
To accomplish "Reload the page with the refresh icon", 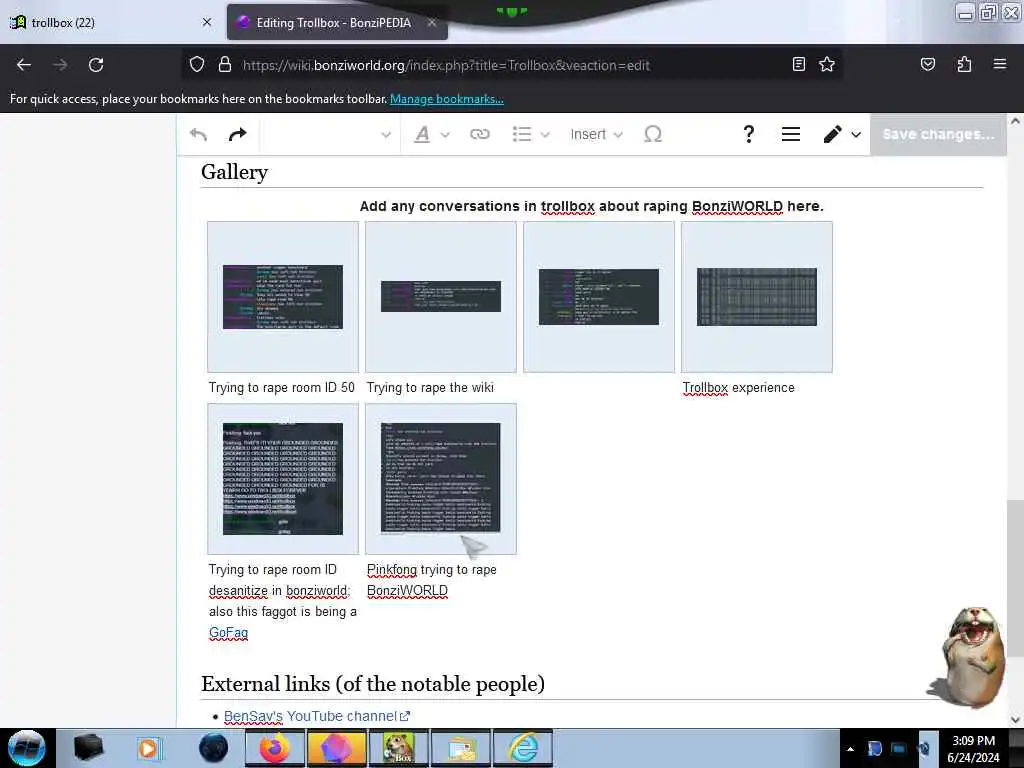I will (96, 65).
